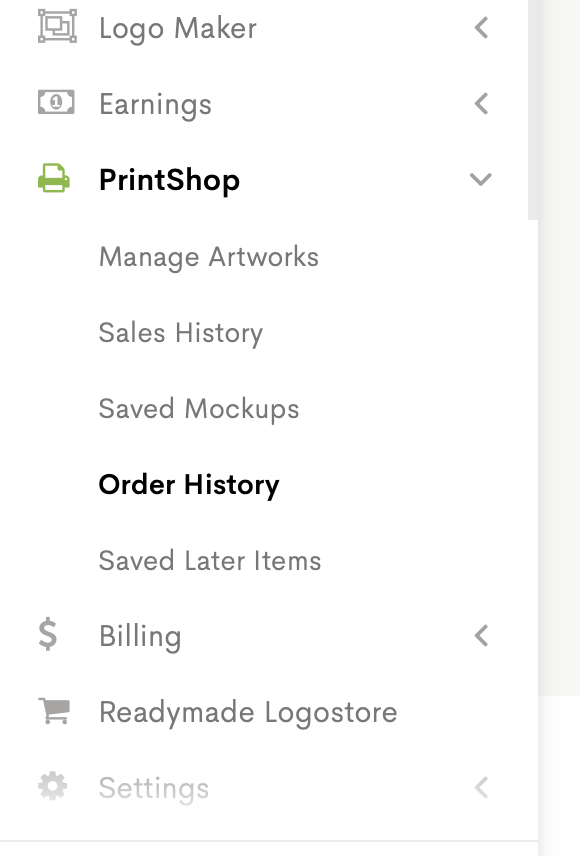Open Saved Later Items
The width and height of the screenshot is (580, 856).
210,561
